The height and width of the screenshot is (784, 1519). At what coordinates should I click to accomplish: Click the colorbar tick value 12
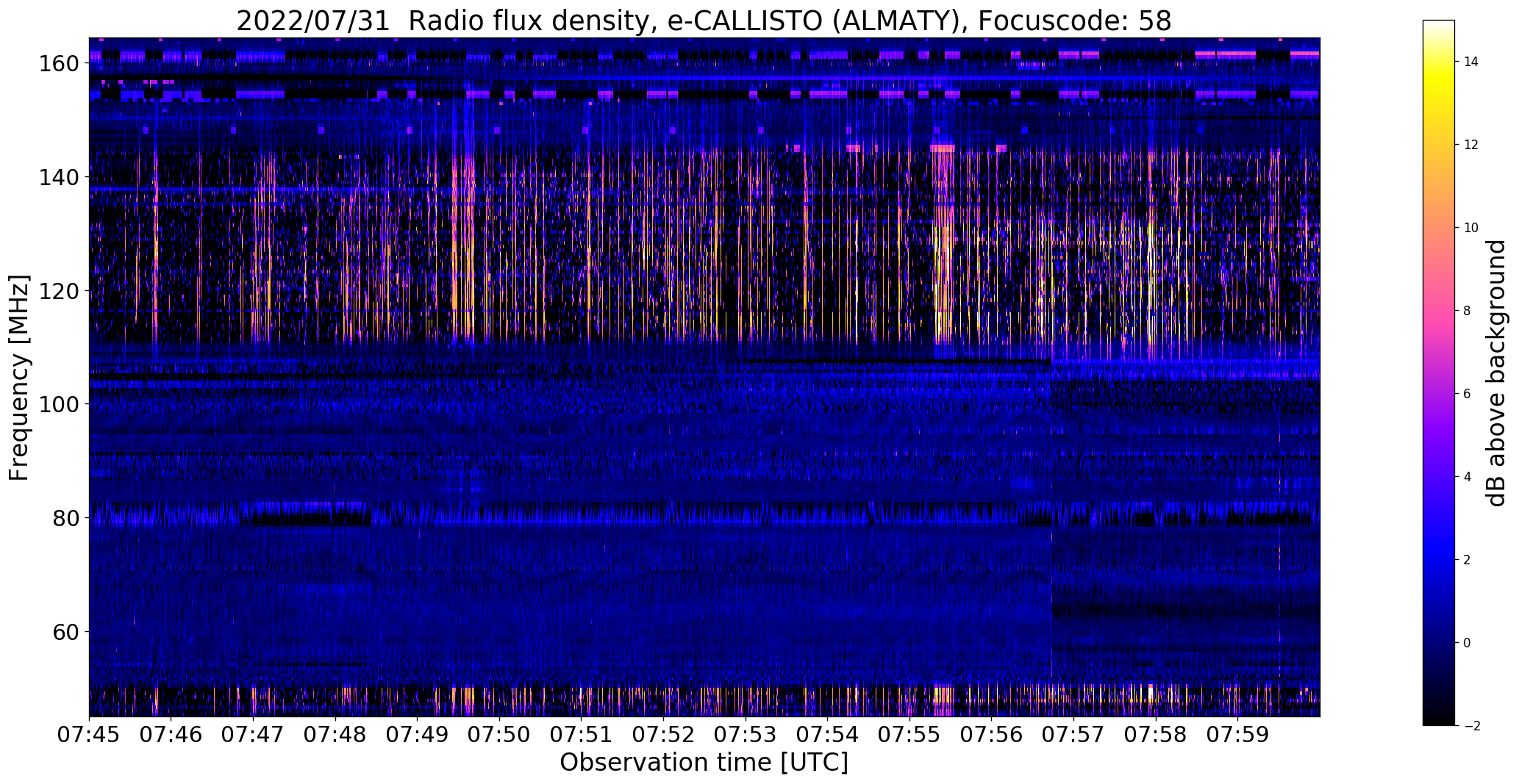pos(1471,145)
